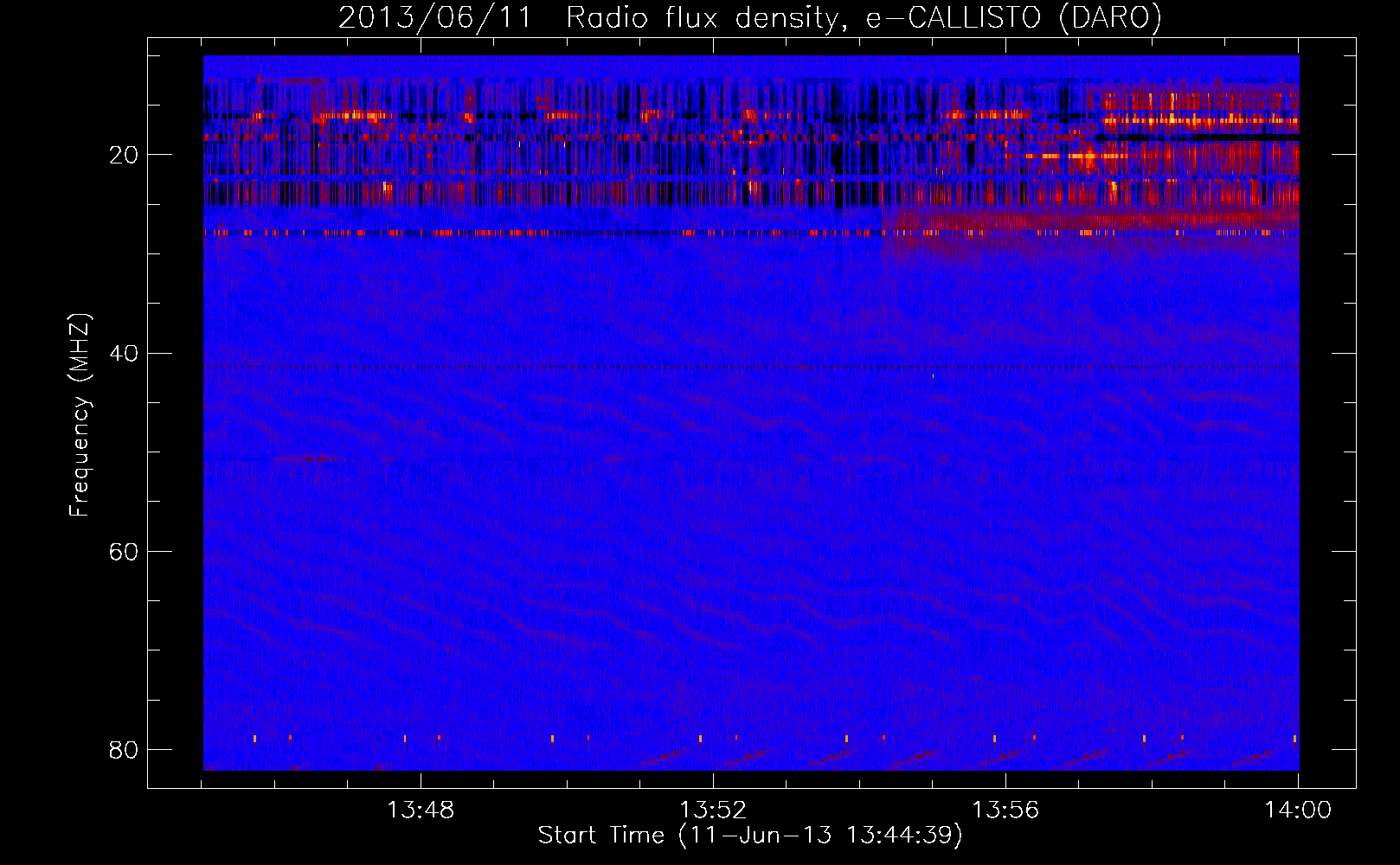1400x865 pixels.
Task: Click the 13:56 time tick label
Action: click(1005, 811)
